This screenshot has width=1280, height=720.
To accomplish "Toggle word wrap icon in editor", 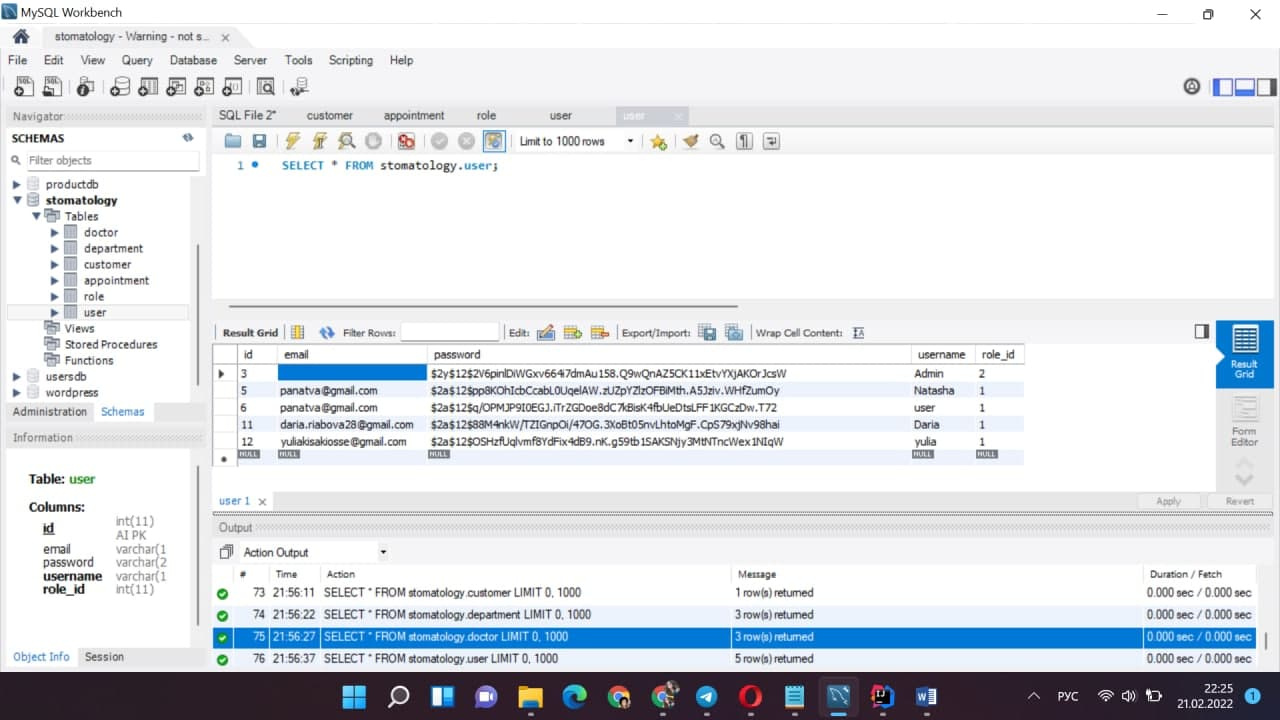I will 771,141.
